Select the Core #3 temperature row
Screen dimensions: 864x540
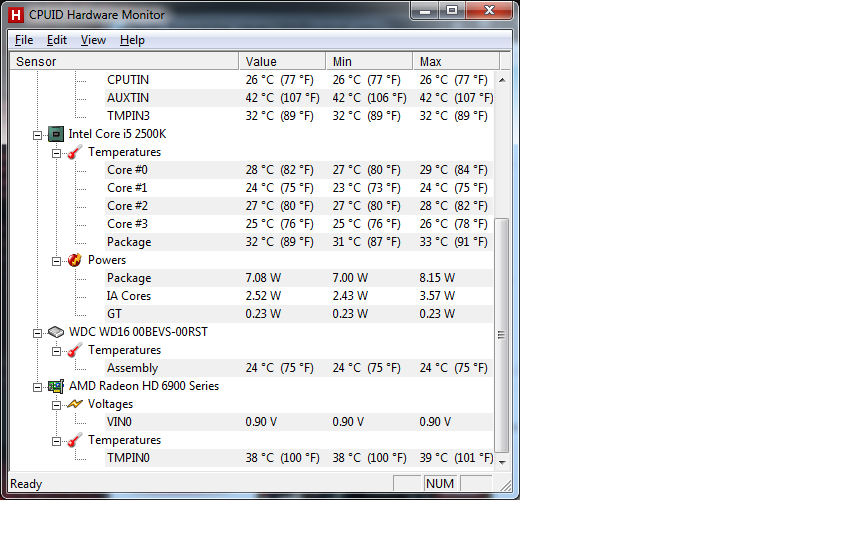tap(299, 224)
